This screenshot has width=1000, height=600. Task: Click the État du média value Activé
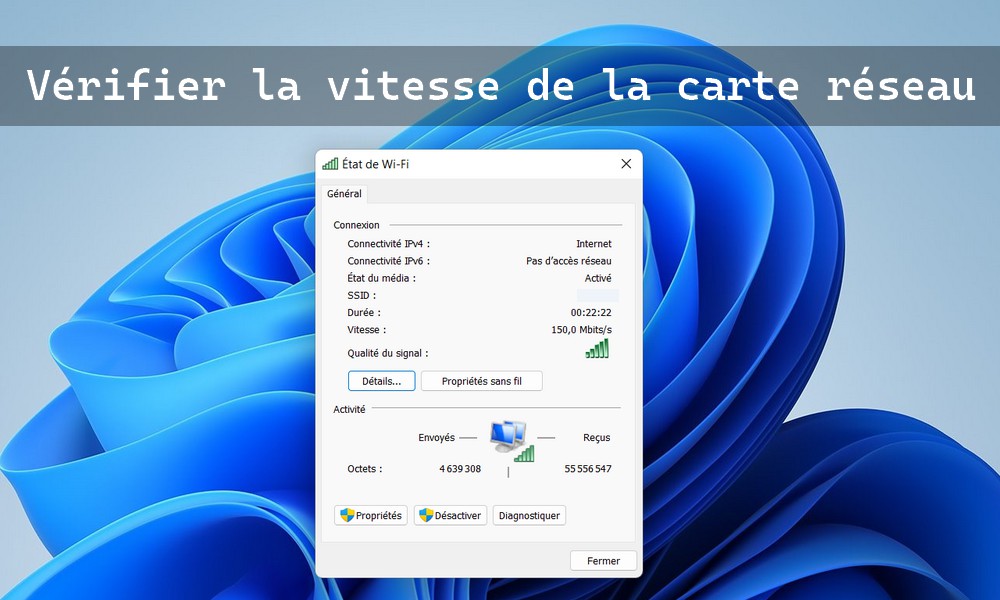click(x=598, y=278)
